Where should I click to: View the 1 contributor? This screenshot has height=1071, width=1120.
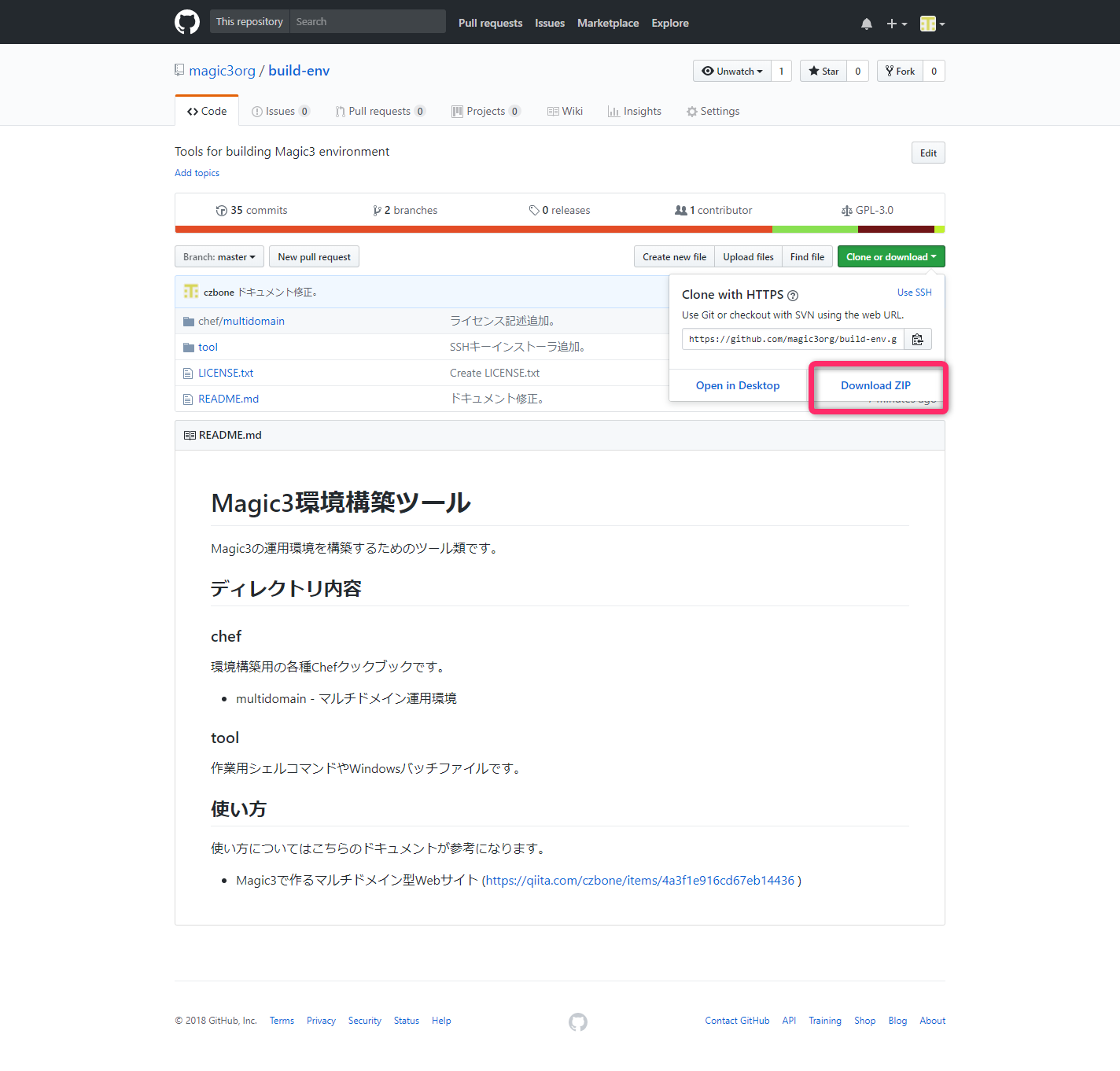[713, 210]
